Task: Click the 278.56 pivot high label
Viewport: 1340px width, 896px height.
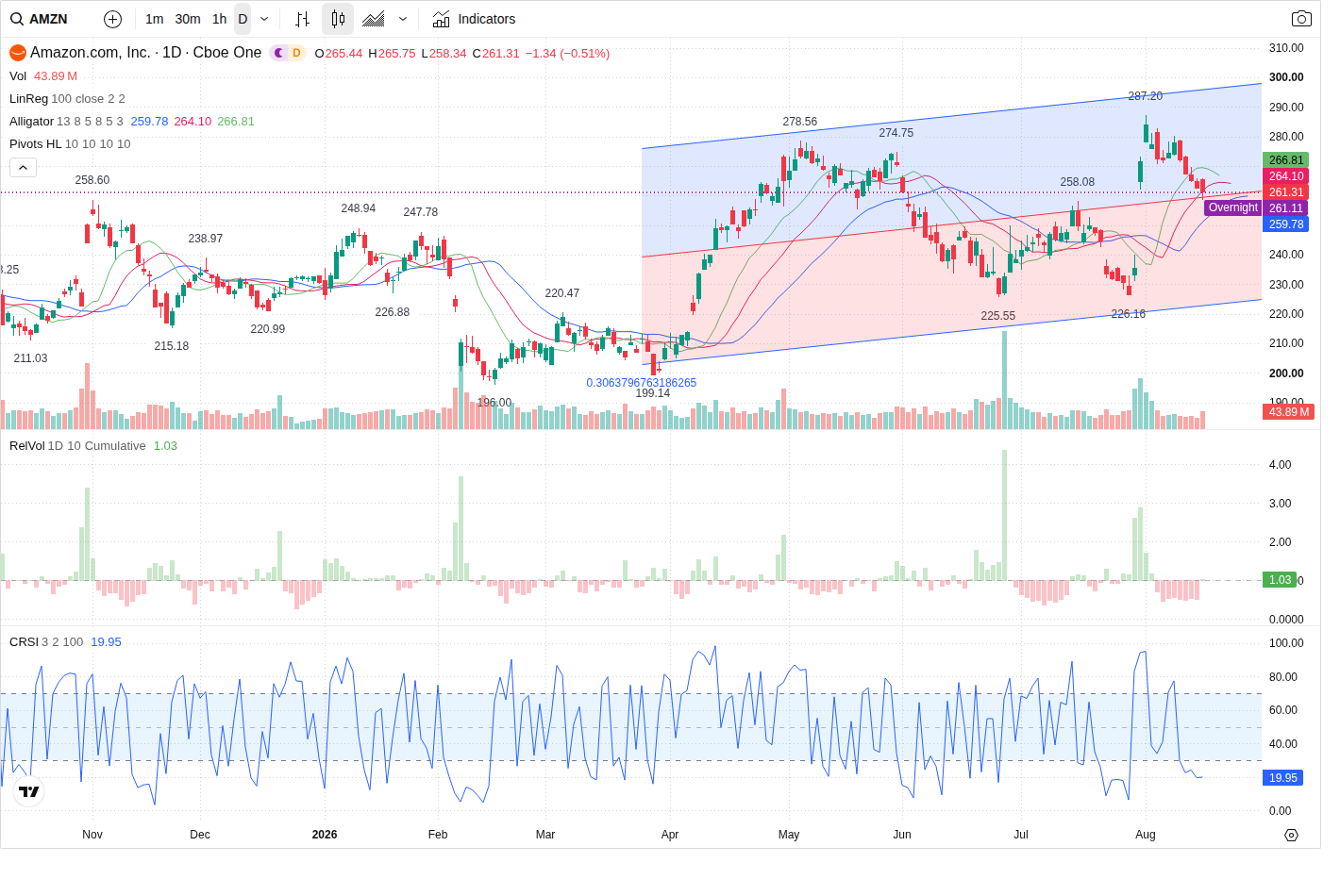Action: [799, 122]
